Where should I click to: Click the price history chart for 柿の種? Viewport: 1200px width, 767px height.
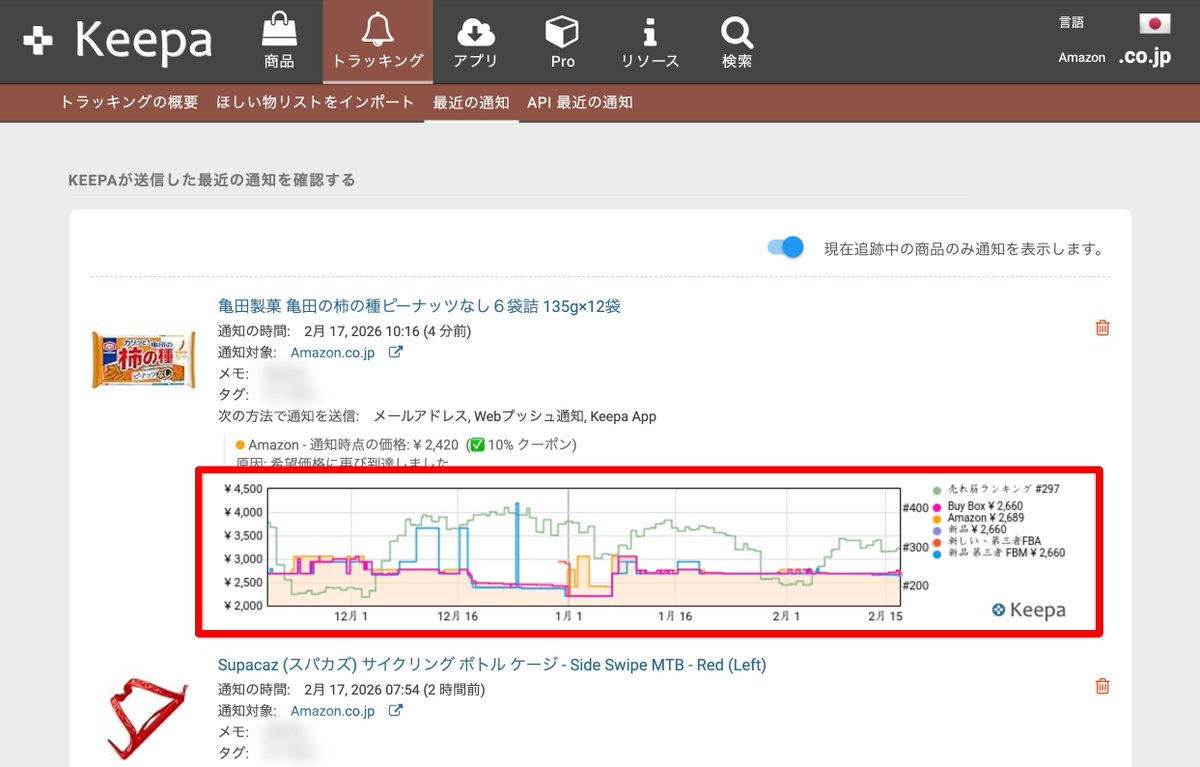(x=585, y=545)
